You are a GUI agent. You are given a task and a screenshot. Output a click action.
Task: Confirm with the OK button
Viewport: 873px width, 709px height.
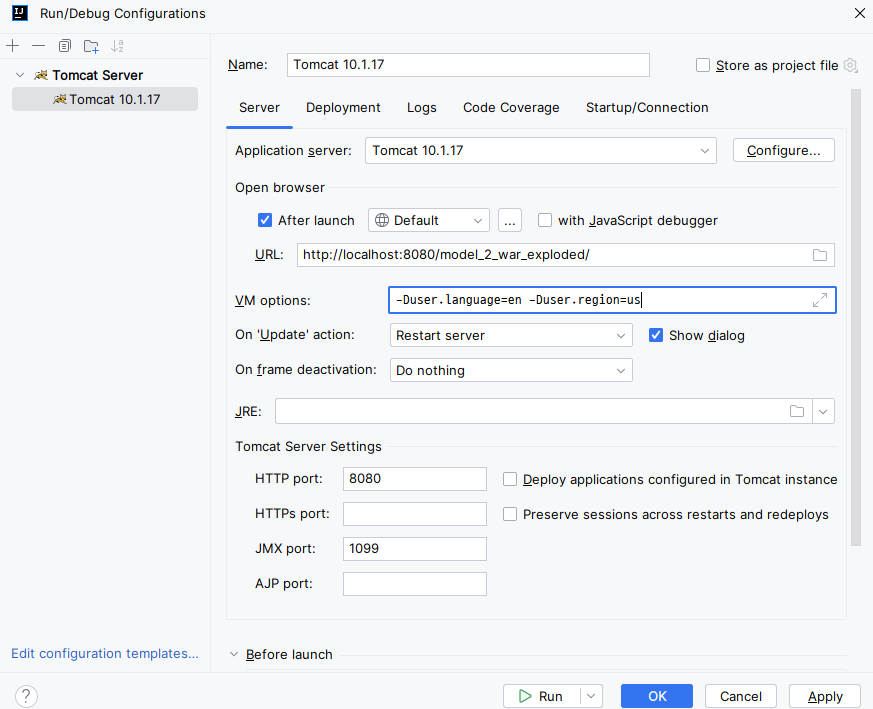tap(657, 696)
